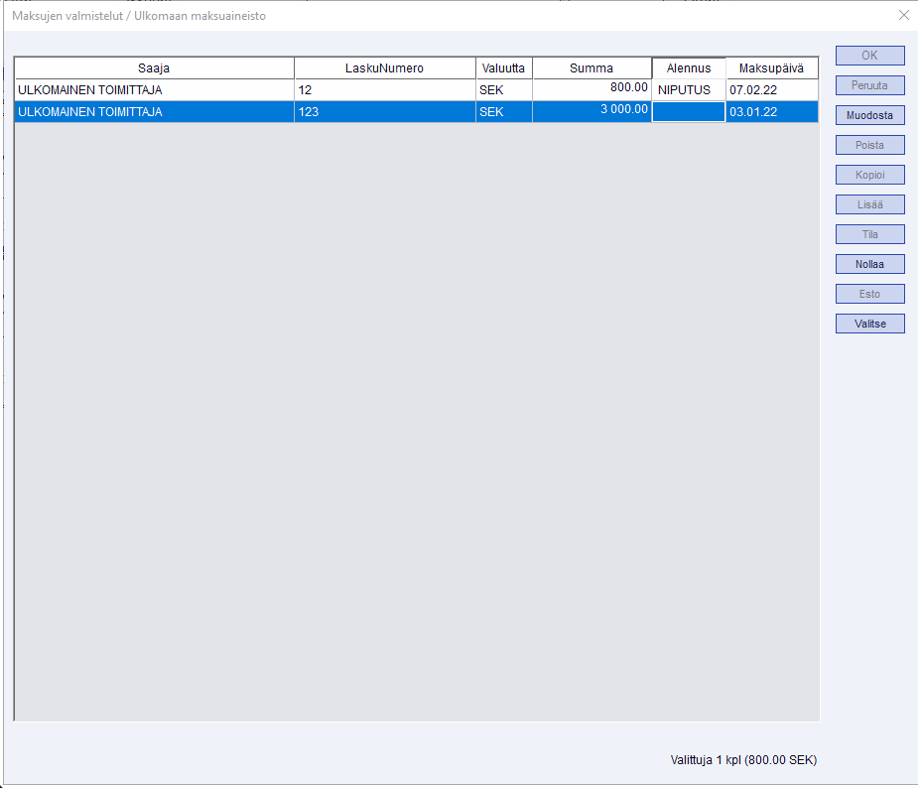Click the NIPUTUS cell in first row
The height and width of the screenshot is (788, 918).
688,90
